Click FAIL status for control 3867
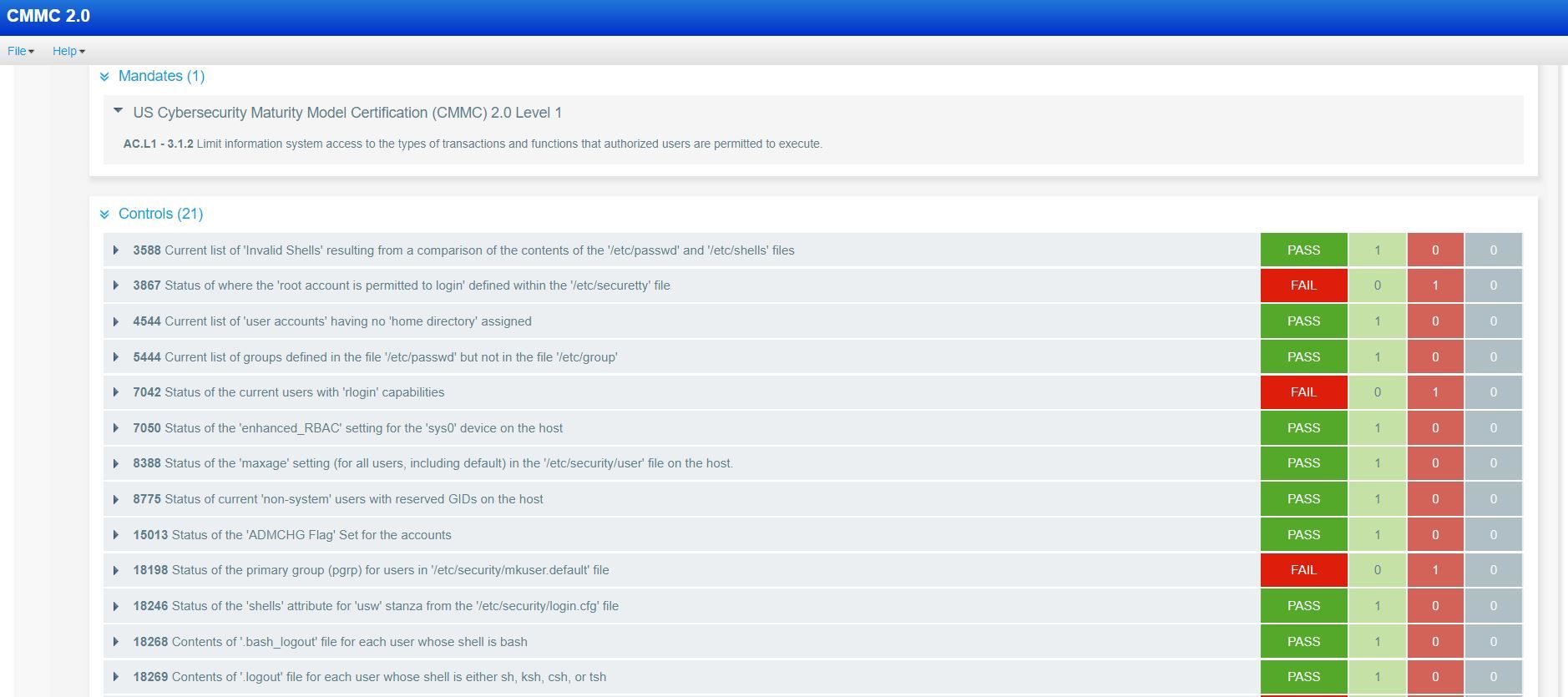The image size is (1568, 697). (x=1303, y=285)
